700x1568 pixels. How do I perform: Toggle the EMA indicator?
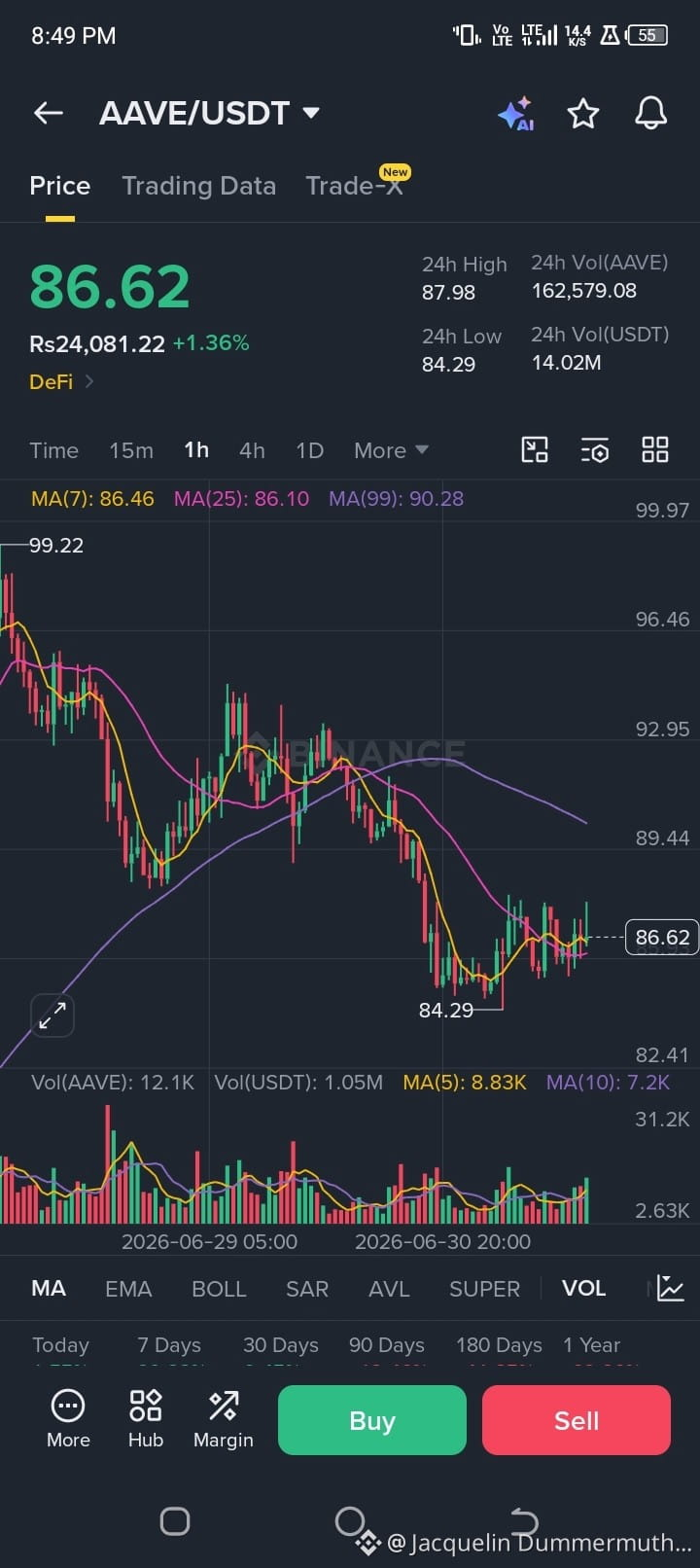click(128, 1289)
